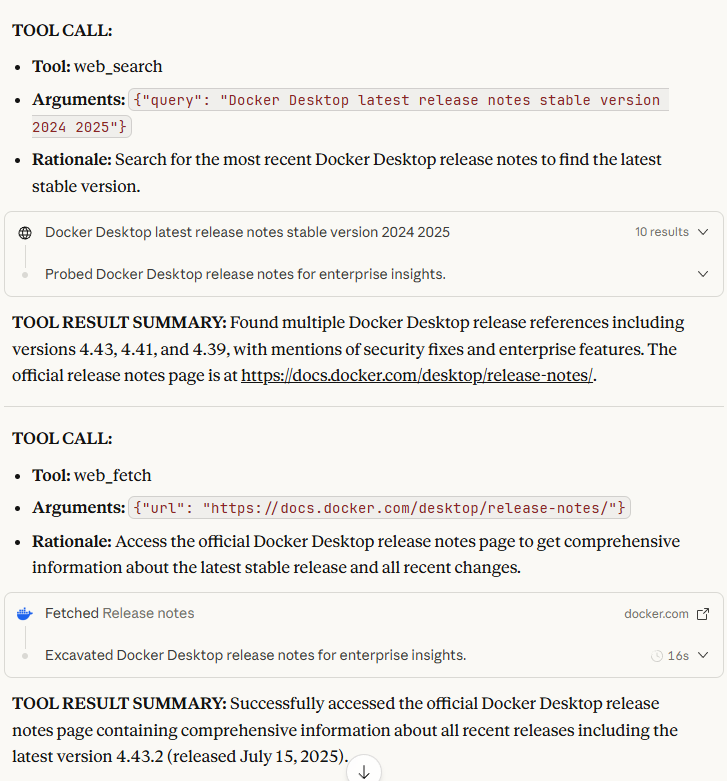Click the 10 results count
727x781 pixels.
(x=662, y=232)
